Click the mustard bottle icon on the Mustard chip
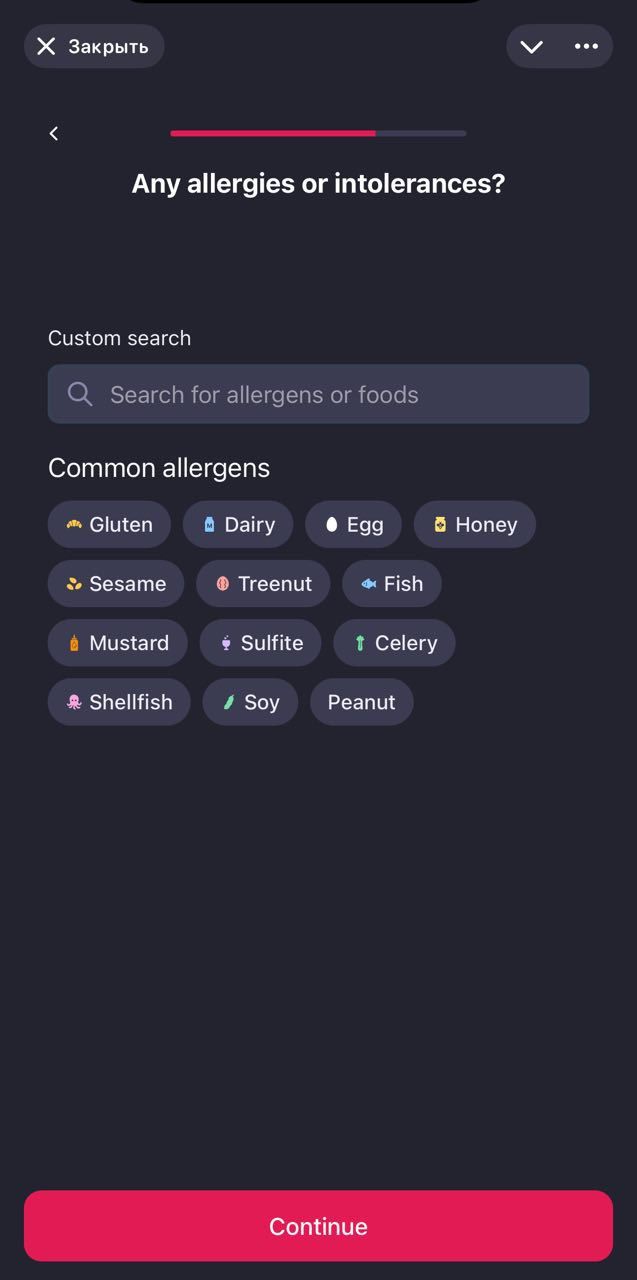This screenshot has height=1280, width=637. coord(72,642)
